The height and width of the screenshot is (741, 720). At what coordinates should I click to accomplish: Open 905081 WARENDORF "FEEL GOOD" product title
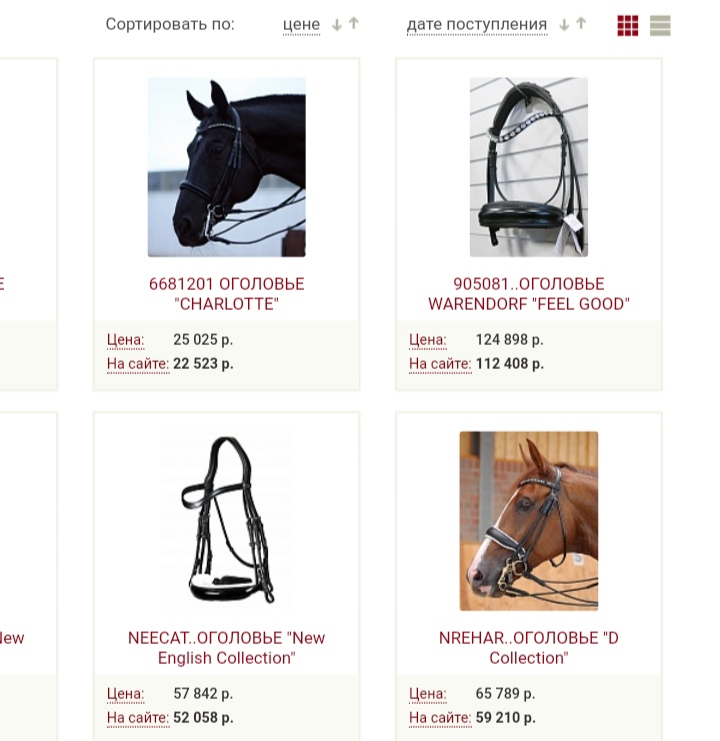529,294
